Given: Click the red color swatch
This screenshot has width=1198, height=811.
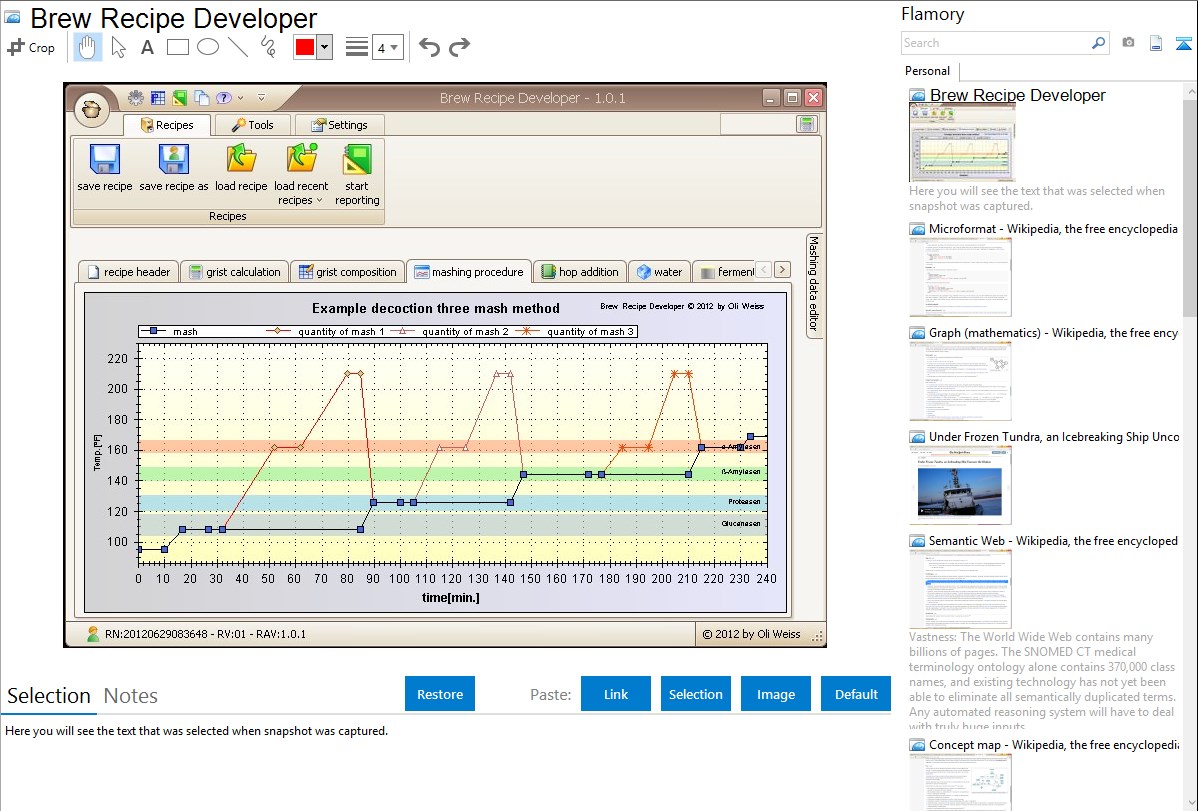Looking at the screenshot, I should pyautogui.click(x=305, y=47).
